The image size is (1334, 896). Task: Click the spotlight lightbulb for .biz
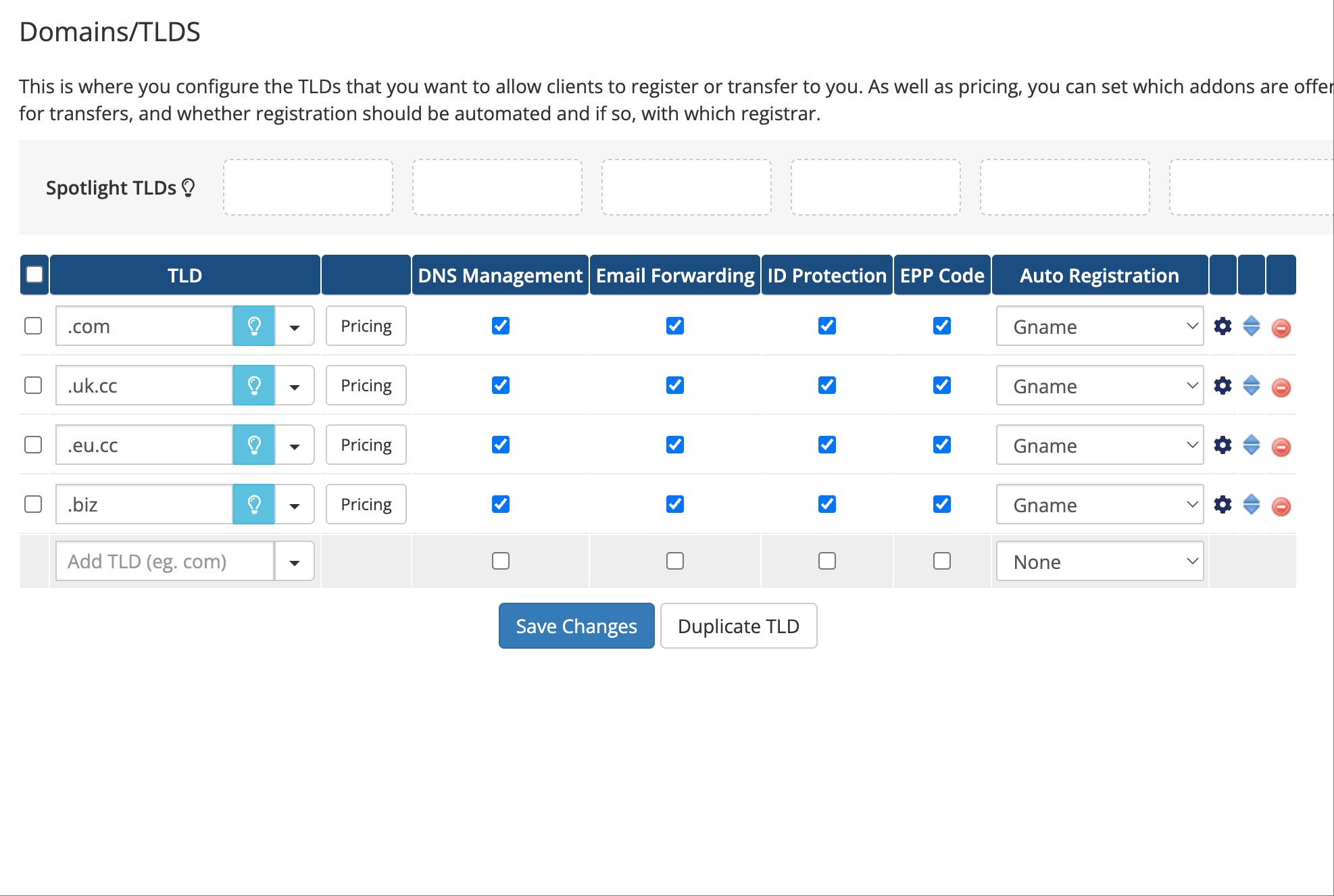(254, 505)
